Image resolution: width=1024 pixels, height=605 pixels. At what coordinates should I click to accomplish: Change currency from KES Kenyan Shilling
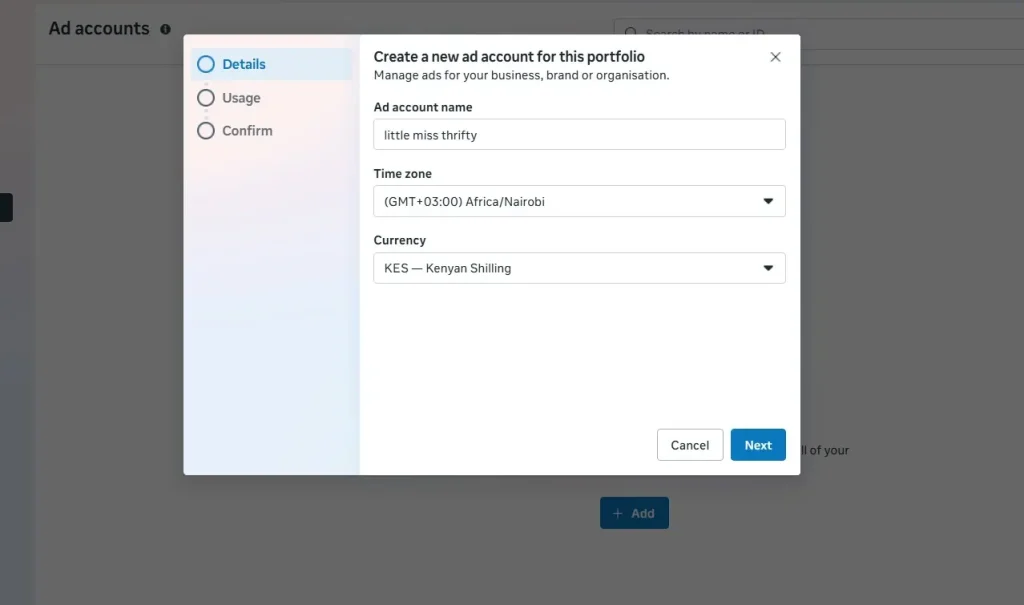pos(579,268)
